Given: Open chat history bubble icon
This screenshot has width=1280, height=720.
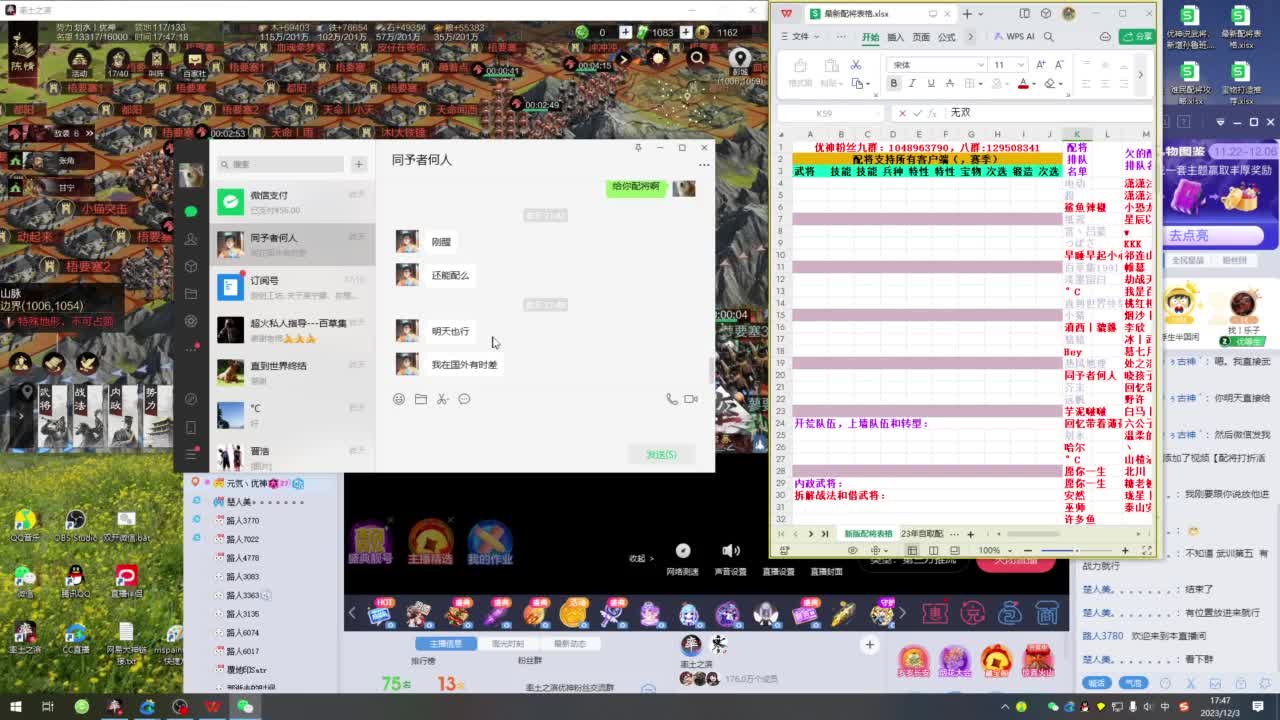Looking at the screenshot, I should click(x=464, y=399).
